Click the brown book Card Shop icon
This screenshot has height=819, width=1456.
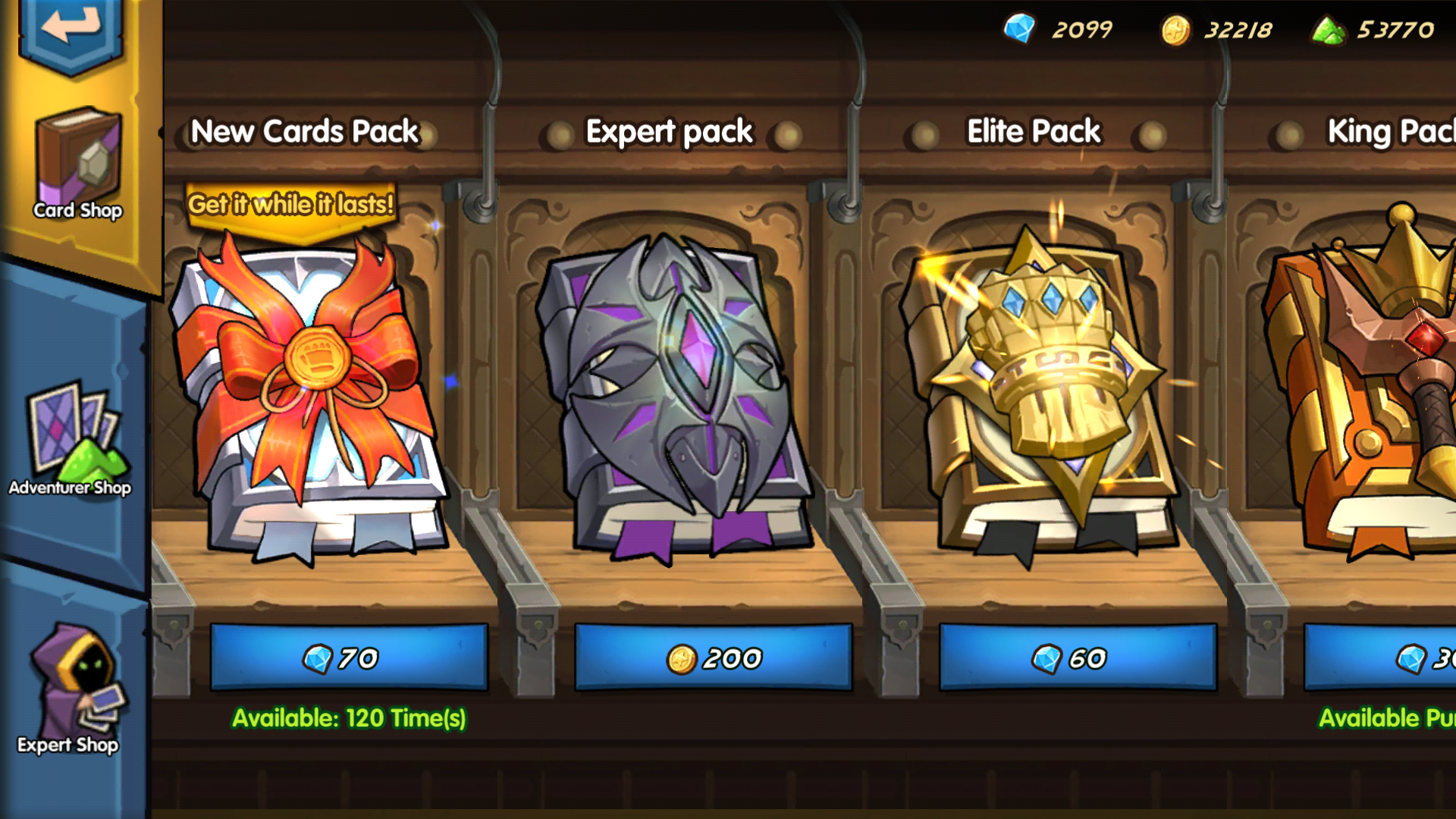[79, 155]
